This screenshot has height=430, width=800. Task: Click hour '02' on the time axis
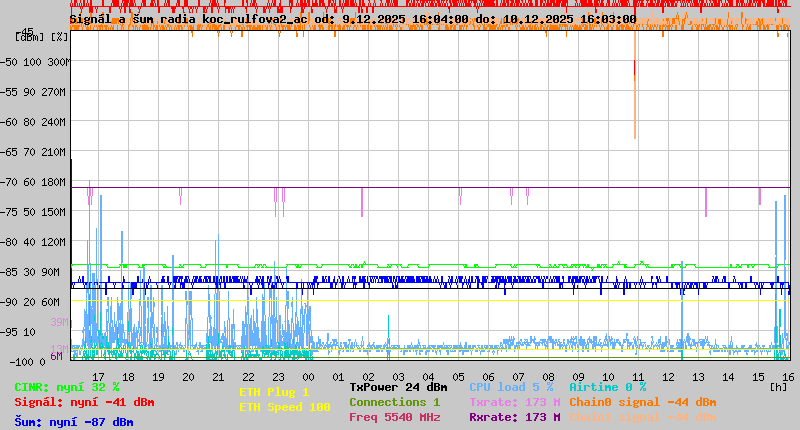(368, 377)
